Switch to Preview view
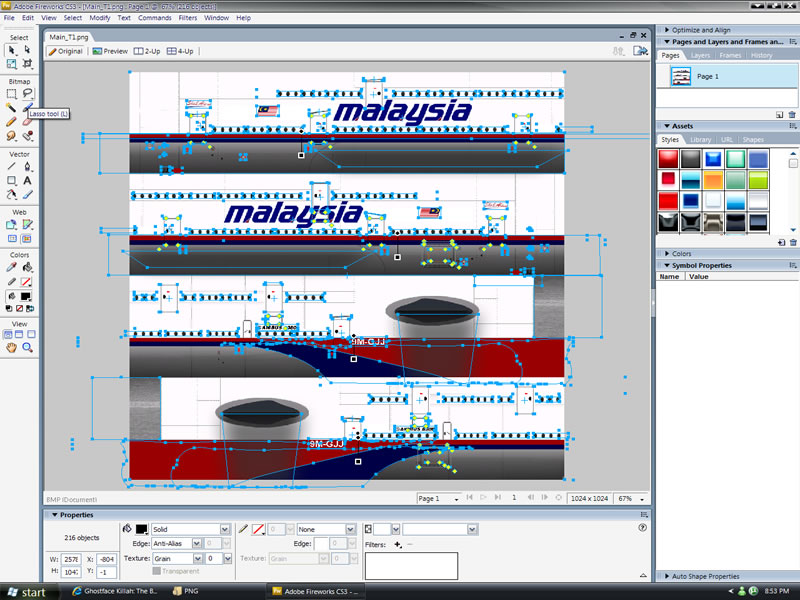Image resolution: width=800 pixels, height=600 pixels. (111, 51)
